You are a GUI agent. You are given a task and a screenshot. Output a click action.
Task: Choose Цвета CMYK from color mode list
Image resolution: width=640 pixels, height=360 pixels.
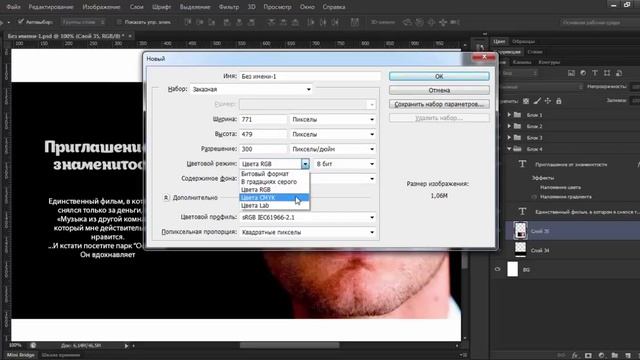pos(274,198)
